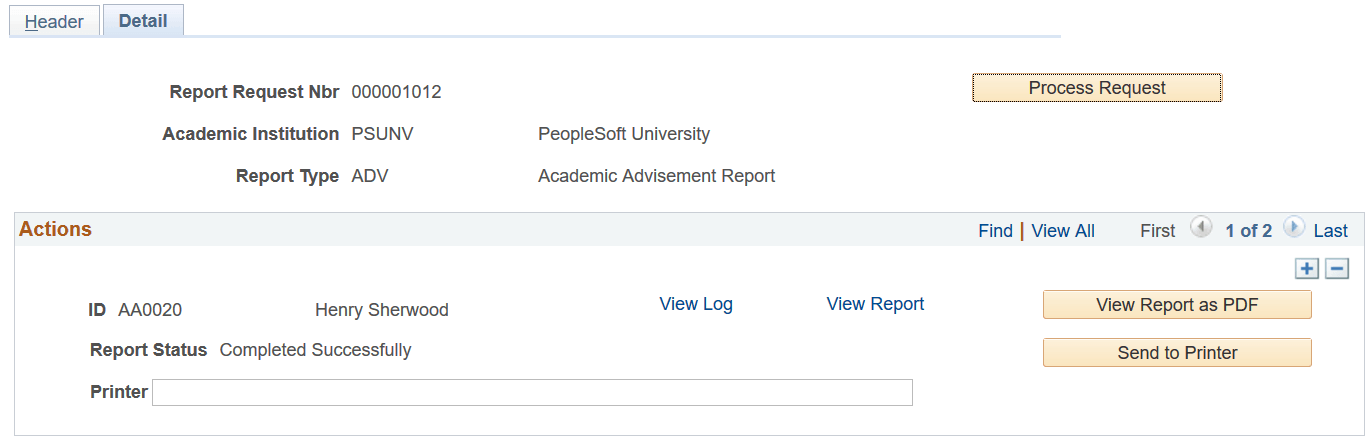1372x445 pixels.
Task: Show the next row in Actions
Action: (x=1294, y=229)
